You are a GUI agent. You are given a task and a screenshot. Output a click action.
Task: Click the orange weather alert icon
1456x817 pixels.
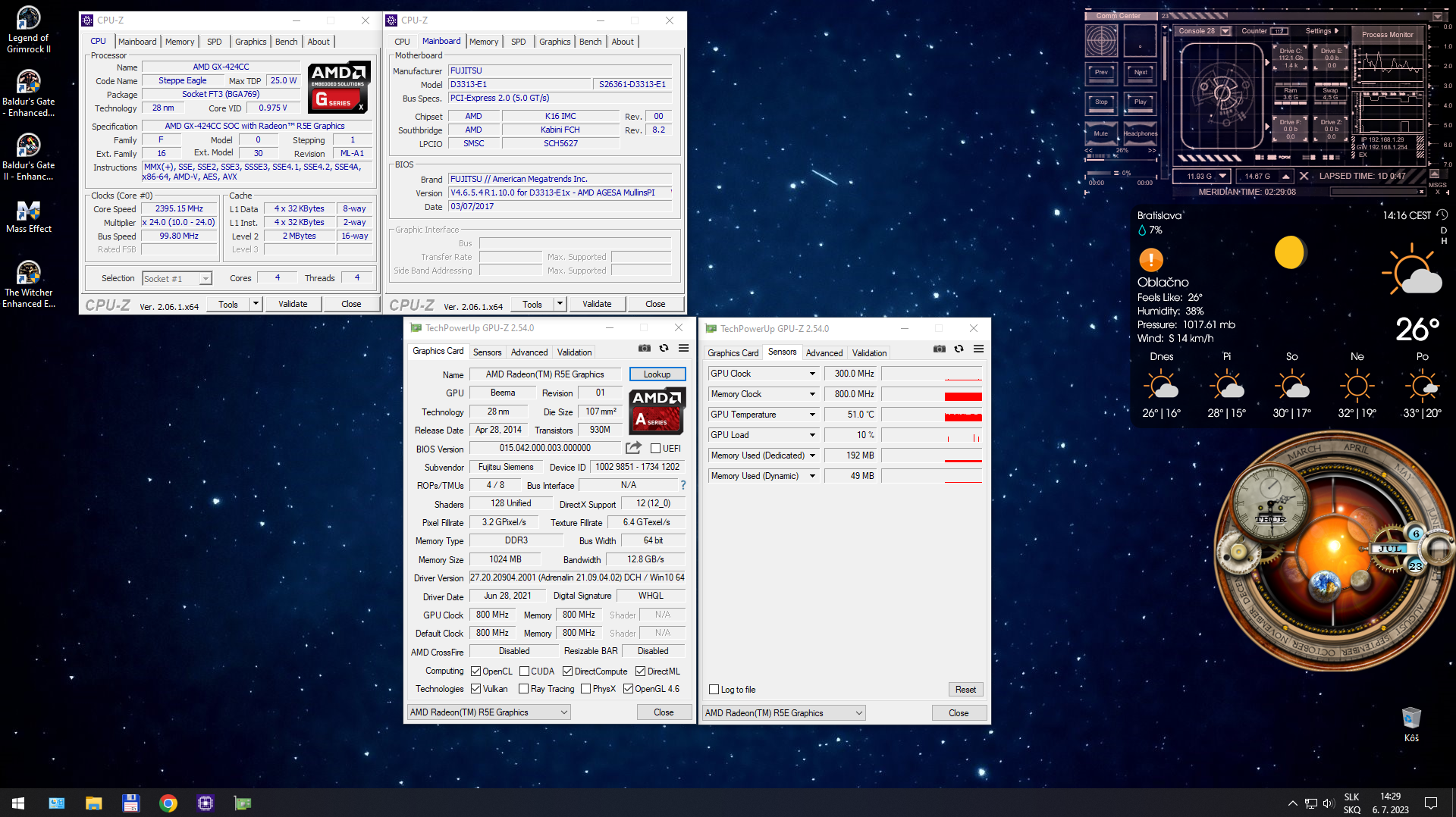[x=1151, y=260]
